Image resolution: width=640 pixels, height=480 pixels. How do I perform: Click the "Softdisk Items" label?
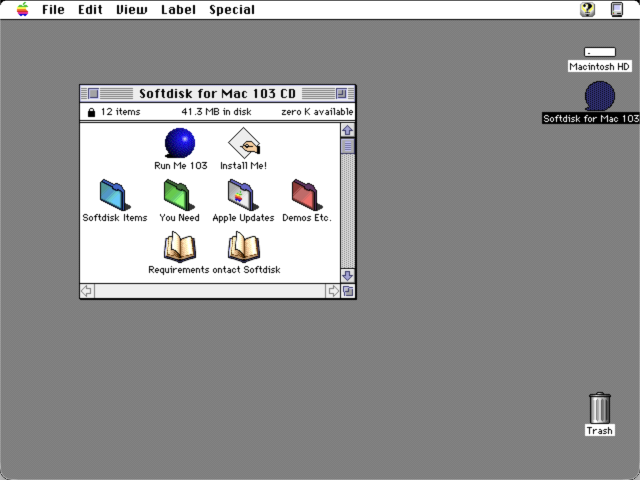[115, 218]
